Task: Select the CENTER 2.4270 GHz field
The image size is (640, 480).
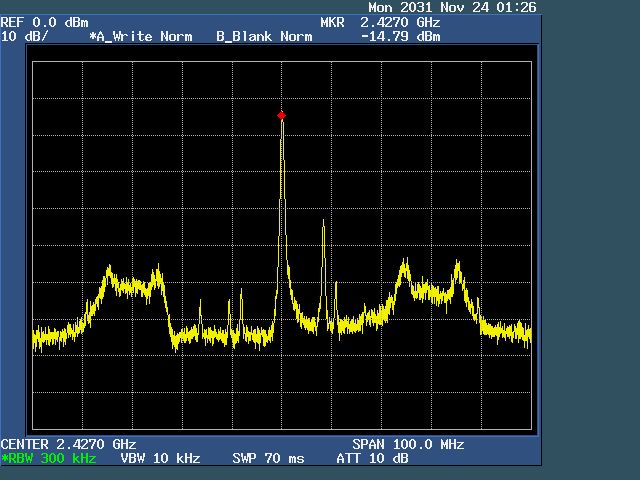Action: pyautogui.click(x=68, y=444)
